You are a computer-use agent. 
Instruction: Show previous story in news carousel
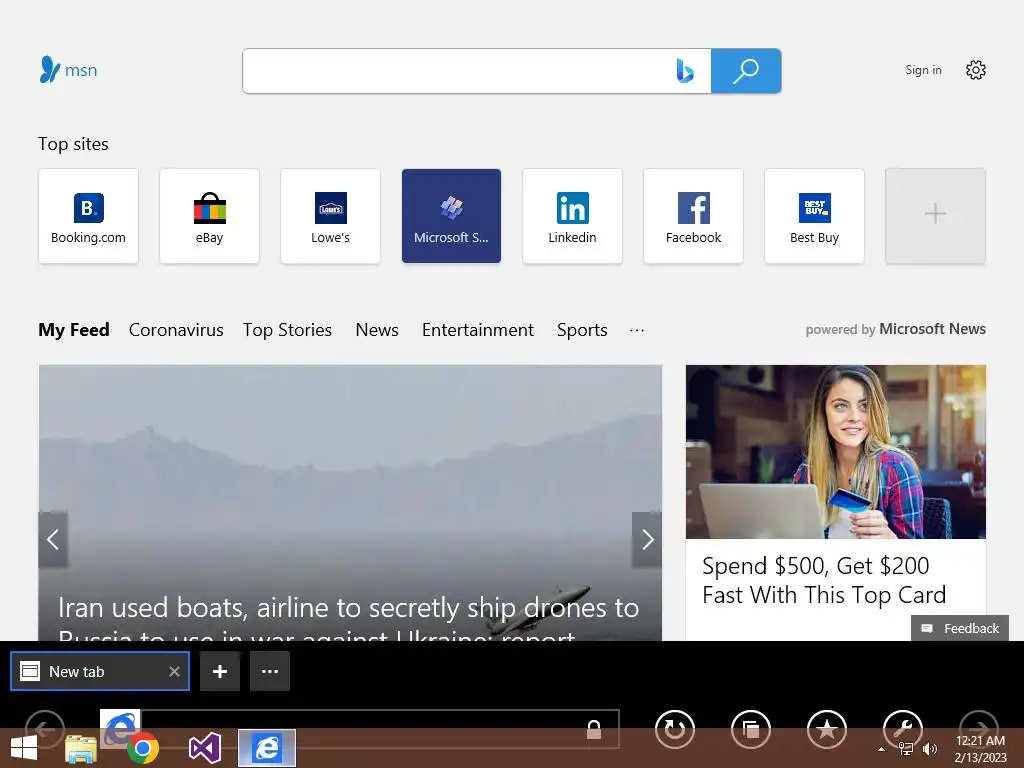53,539
